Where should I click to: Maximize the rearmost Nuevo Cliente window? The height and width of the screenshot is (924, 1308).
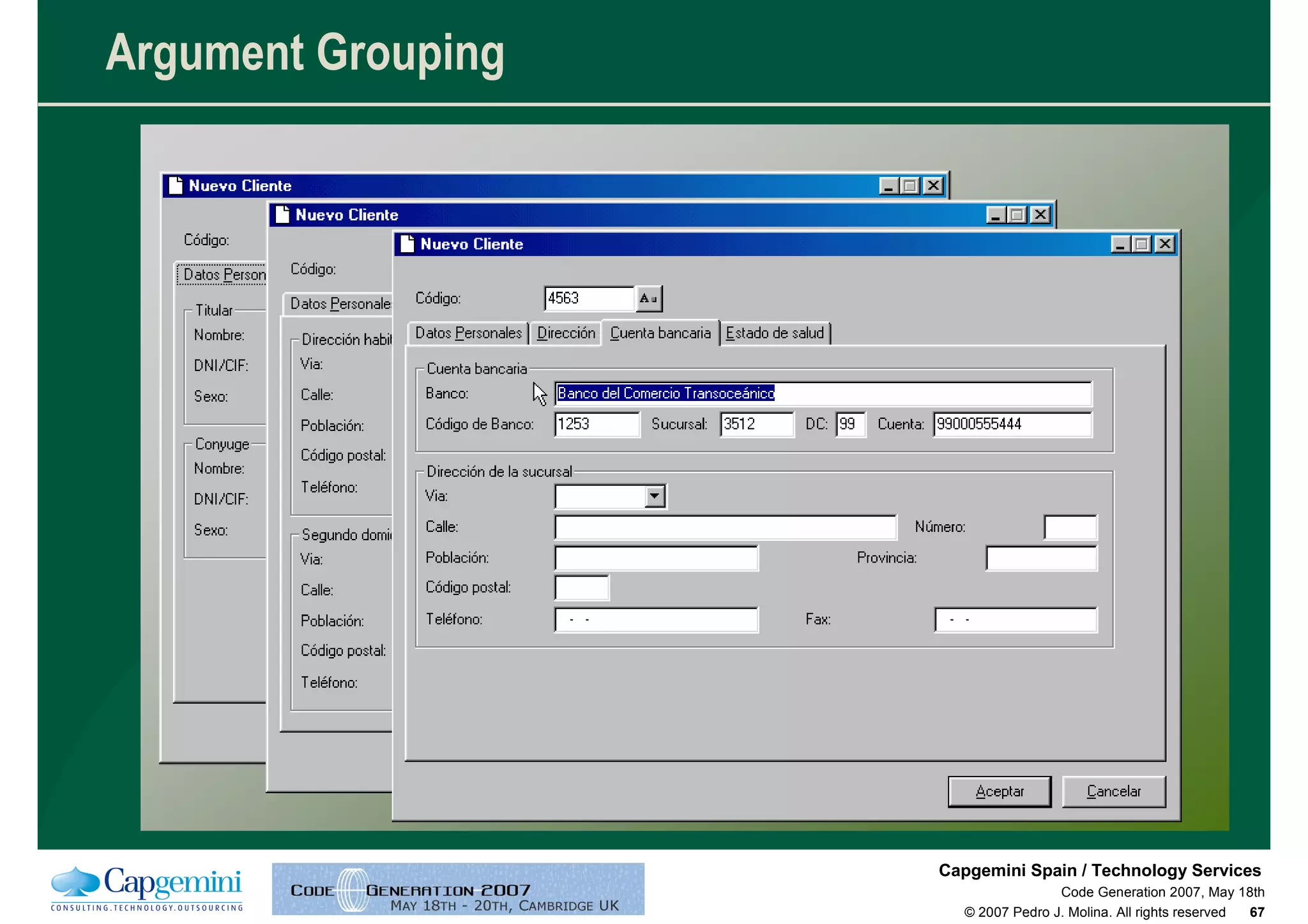point(910,186)
